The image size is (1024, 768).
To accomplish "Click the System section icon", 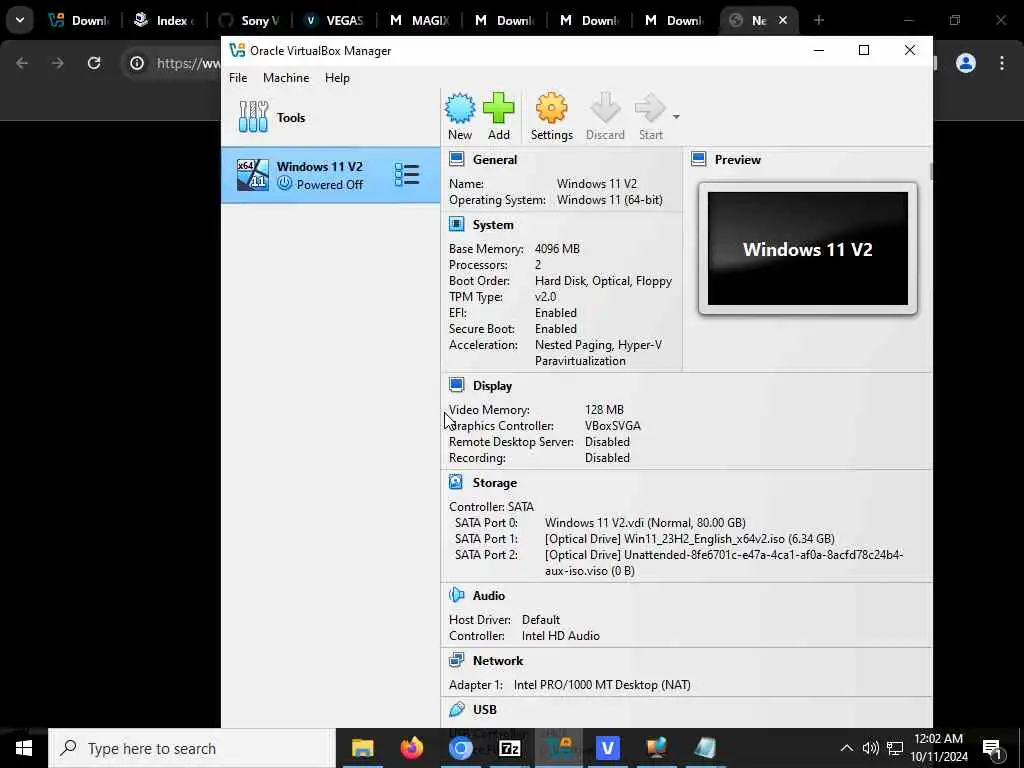I will pyautogui.click(x=456, y=225).
